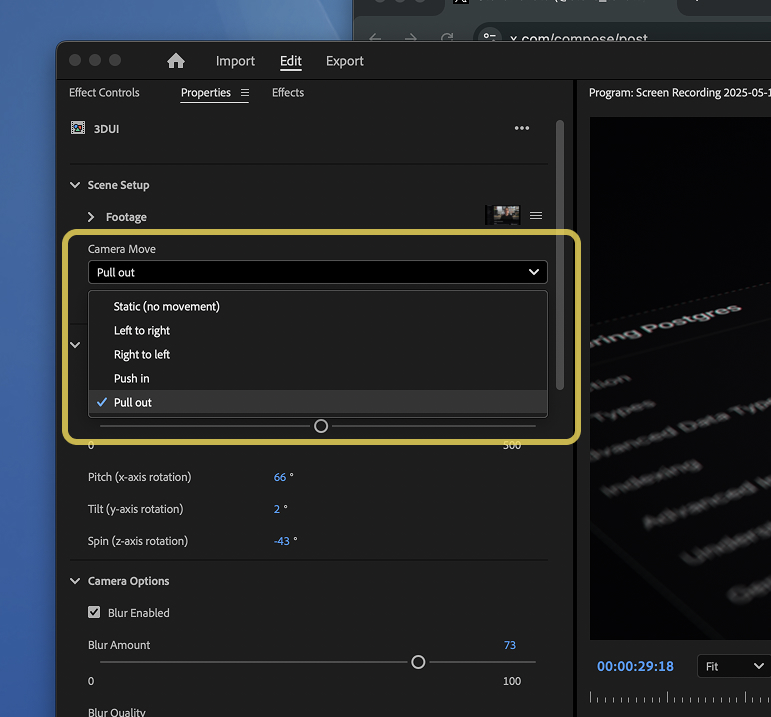
Task: Open the 3DUI more options menu
Action: [522, 128]
